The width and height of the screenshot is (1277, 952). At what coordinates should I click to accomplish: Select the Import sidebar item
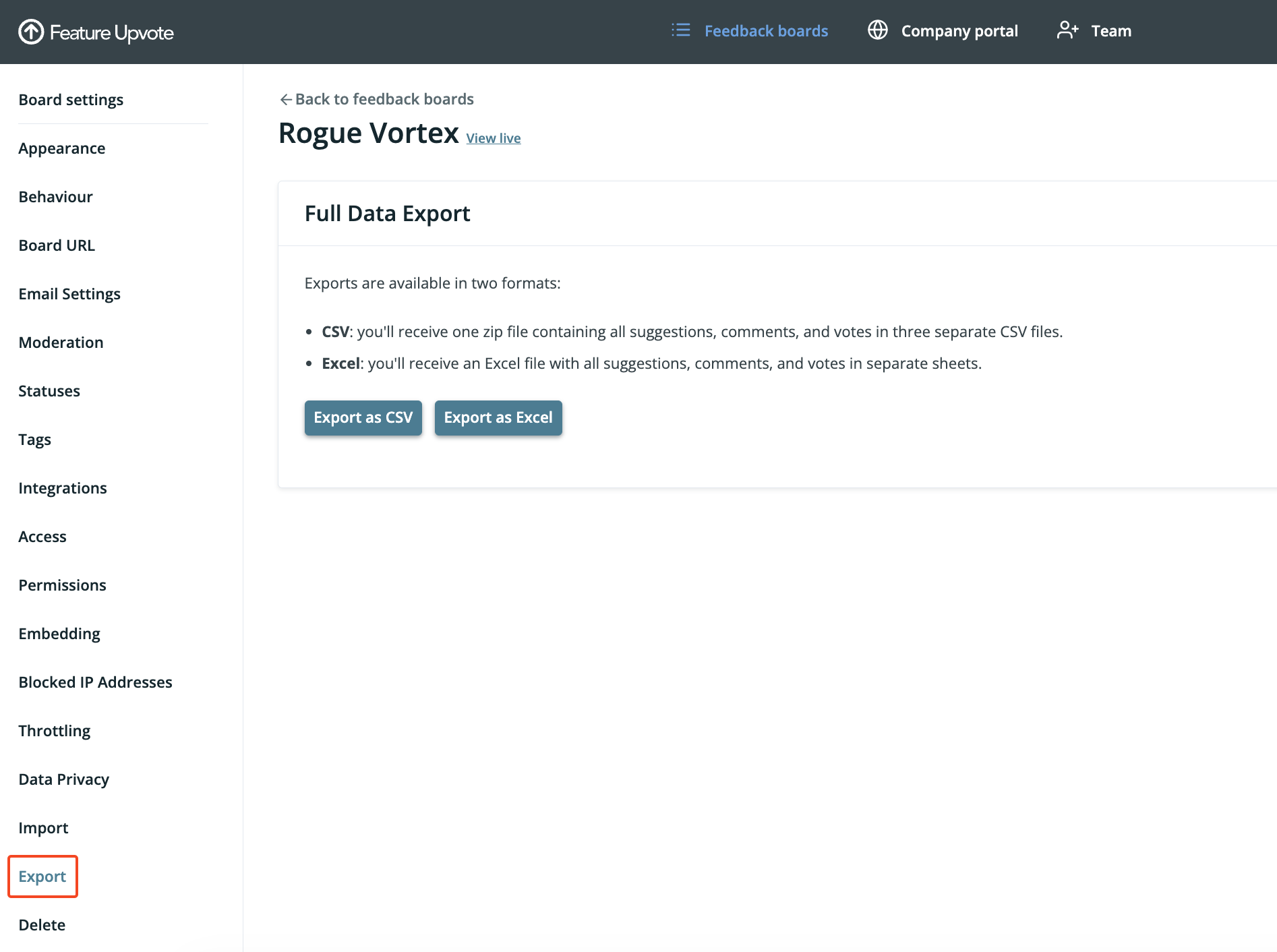tap(44, 828)
